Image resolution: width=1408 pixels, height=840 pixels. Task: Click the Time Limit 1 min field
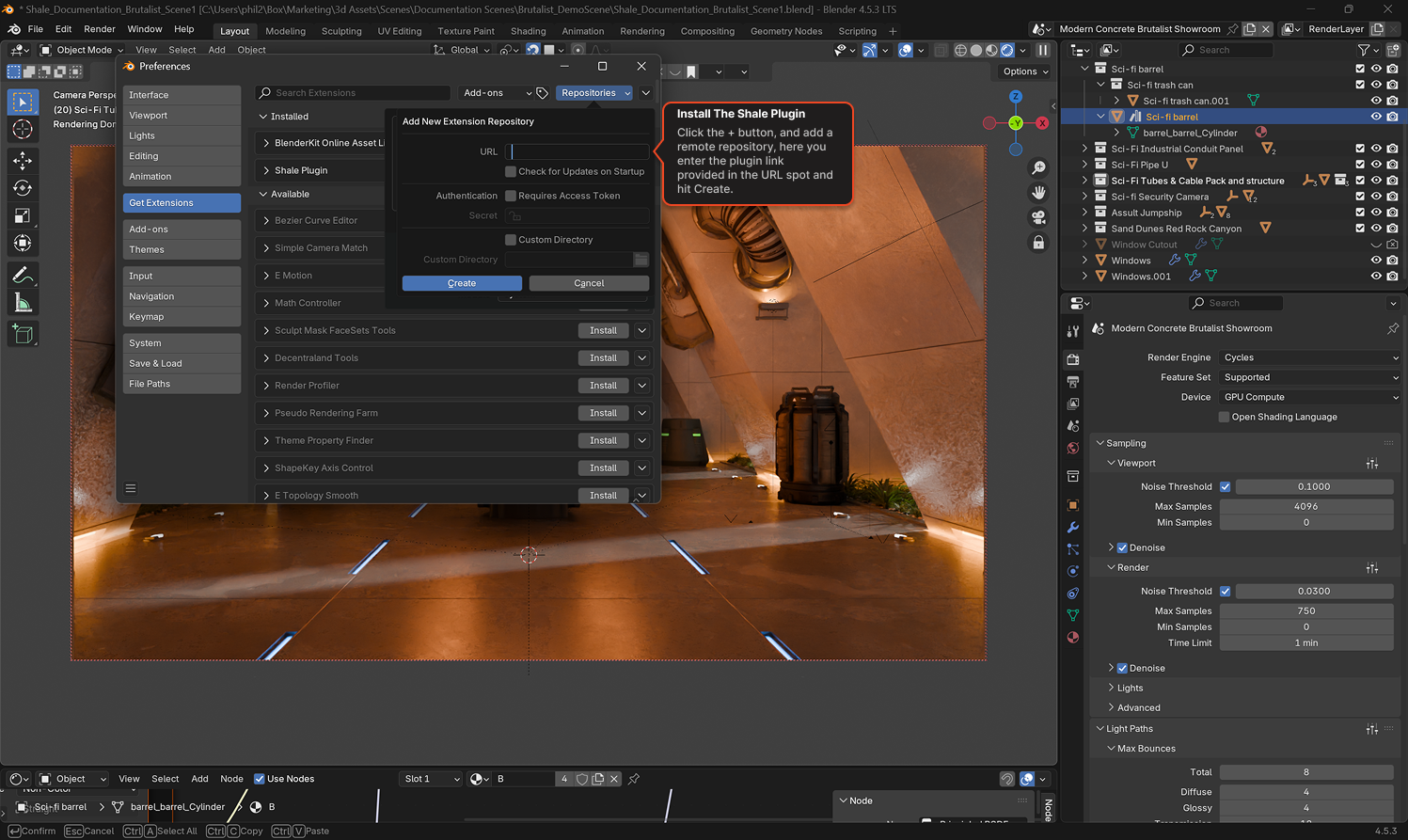[1305, 642]
